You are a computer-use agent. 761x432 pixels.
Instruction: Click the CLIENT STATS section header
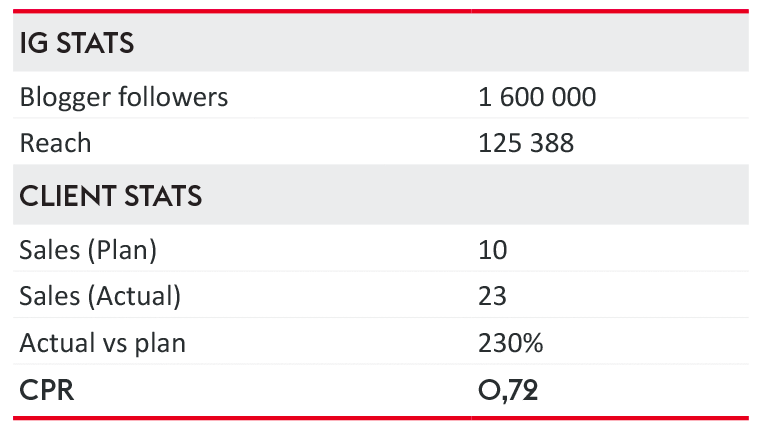pos(110,196)
